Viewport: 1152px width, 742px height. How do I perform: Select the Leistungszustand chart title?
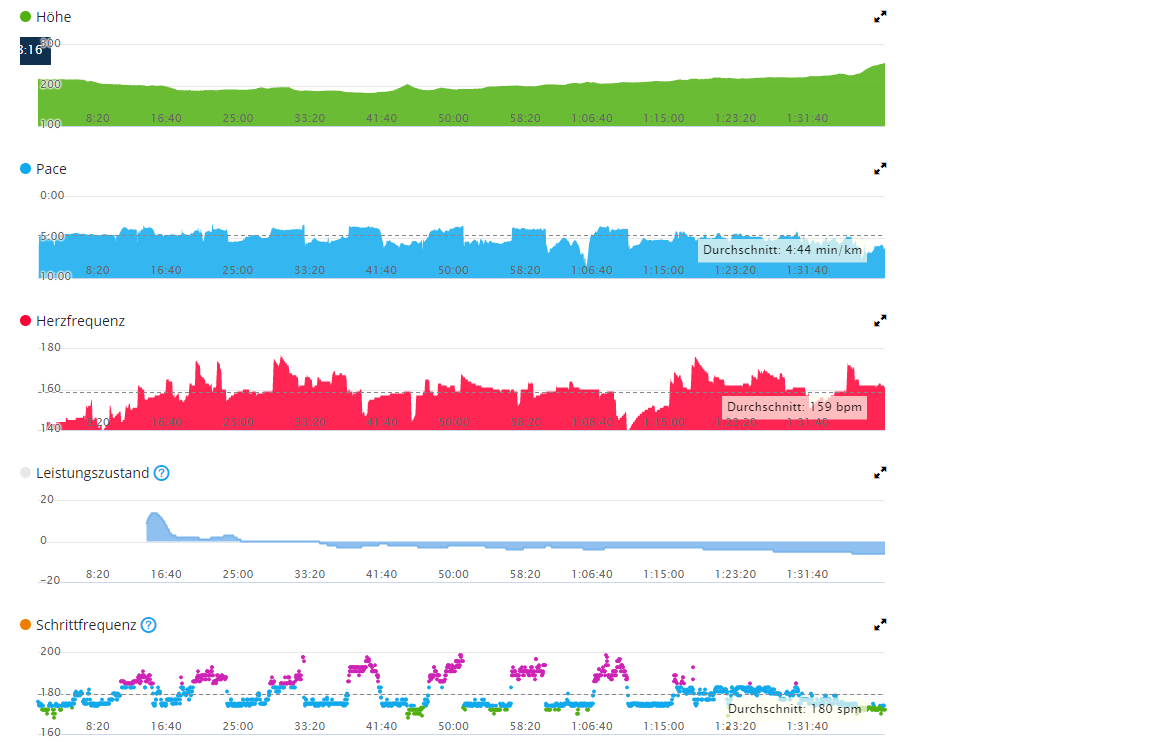[x=93, y=473]
